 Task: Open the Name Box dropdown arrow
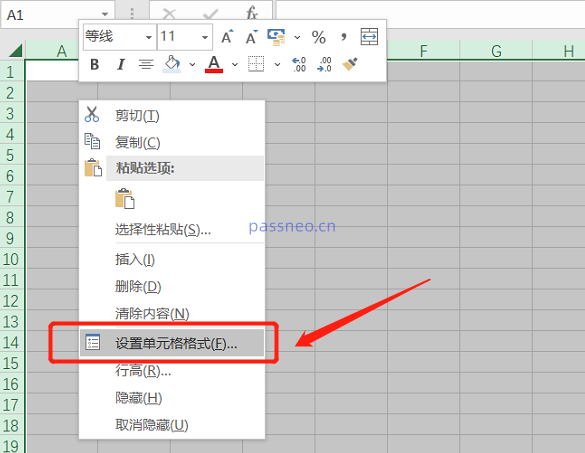(105, 15)
